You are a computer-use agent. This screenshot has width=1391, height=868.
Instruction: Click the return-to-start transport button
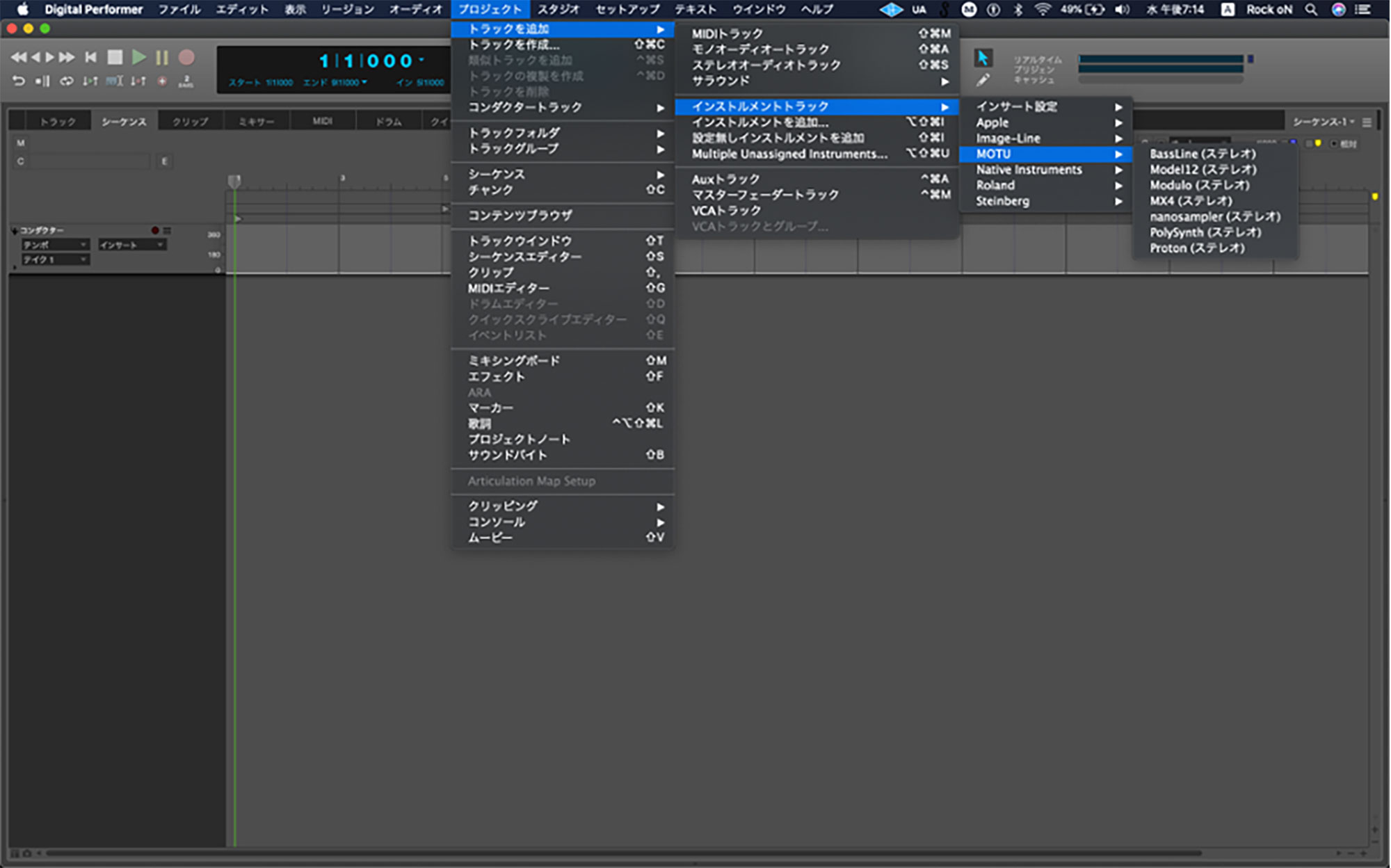pyautogui.click(x=90, y=57)
